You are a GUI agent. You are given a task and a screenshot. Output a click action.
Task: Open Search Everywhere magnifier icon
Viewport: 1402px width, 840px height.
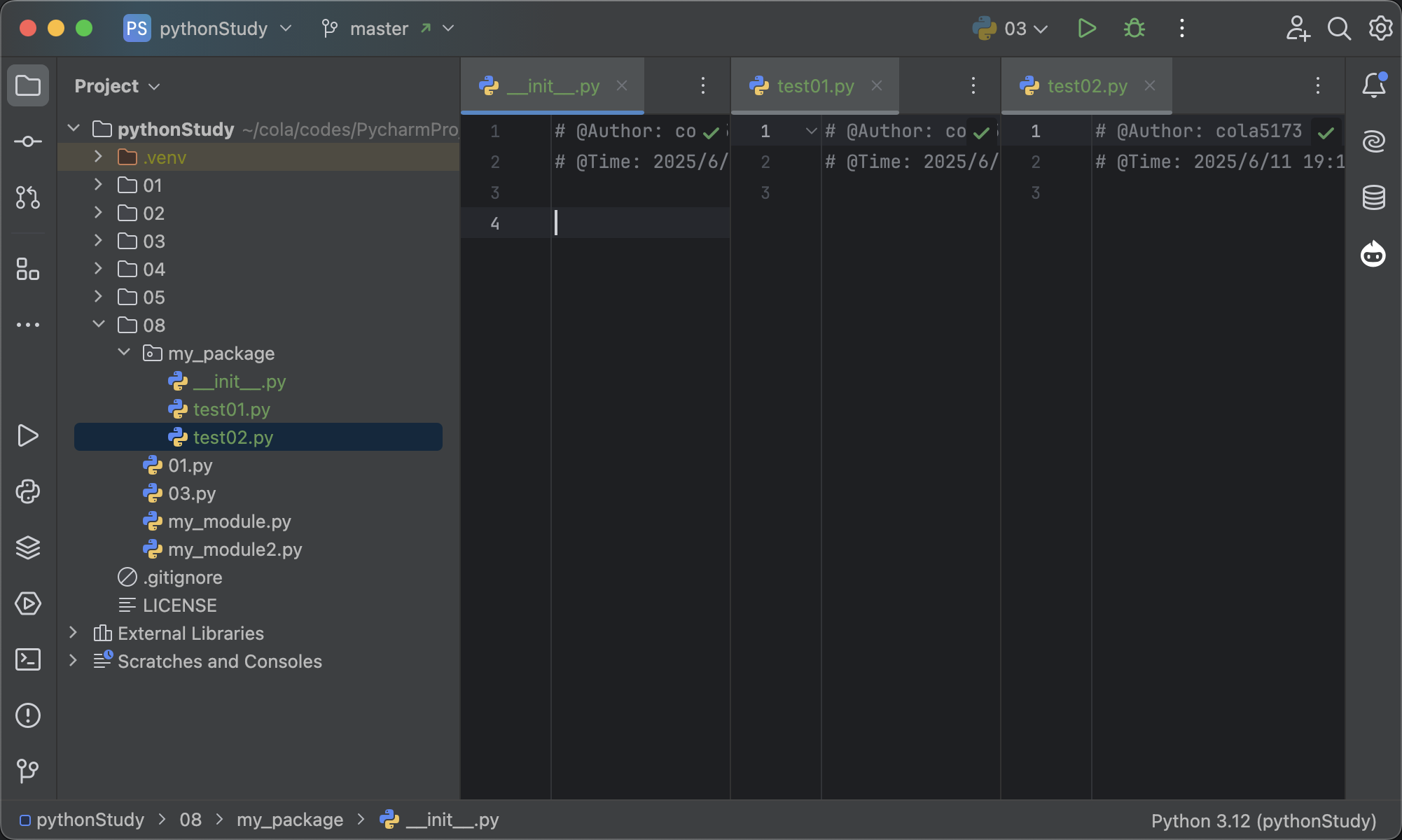[1339, 29]
